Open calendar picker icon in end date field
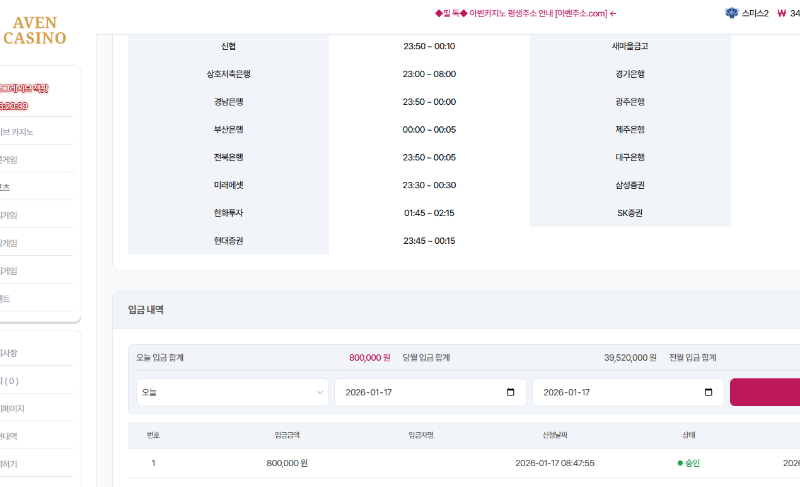The height and width of the screenshot is (487, 800). (709, 392)
